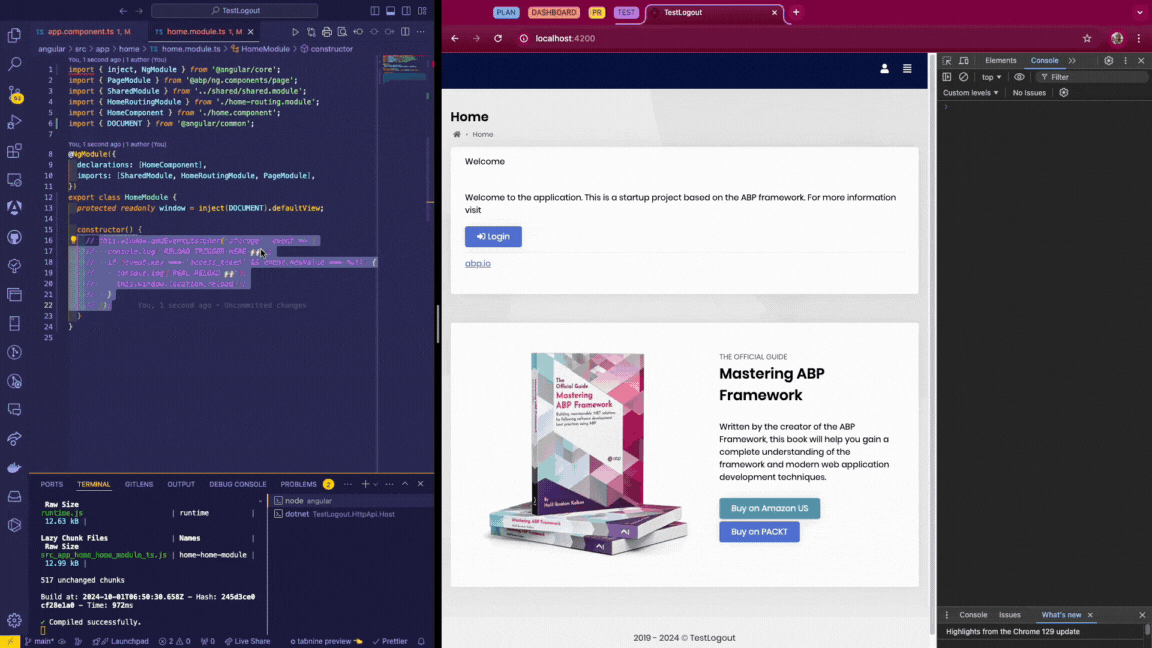Open the 'top' JavaScript context dropdown

[991, 77]
